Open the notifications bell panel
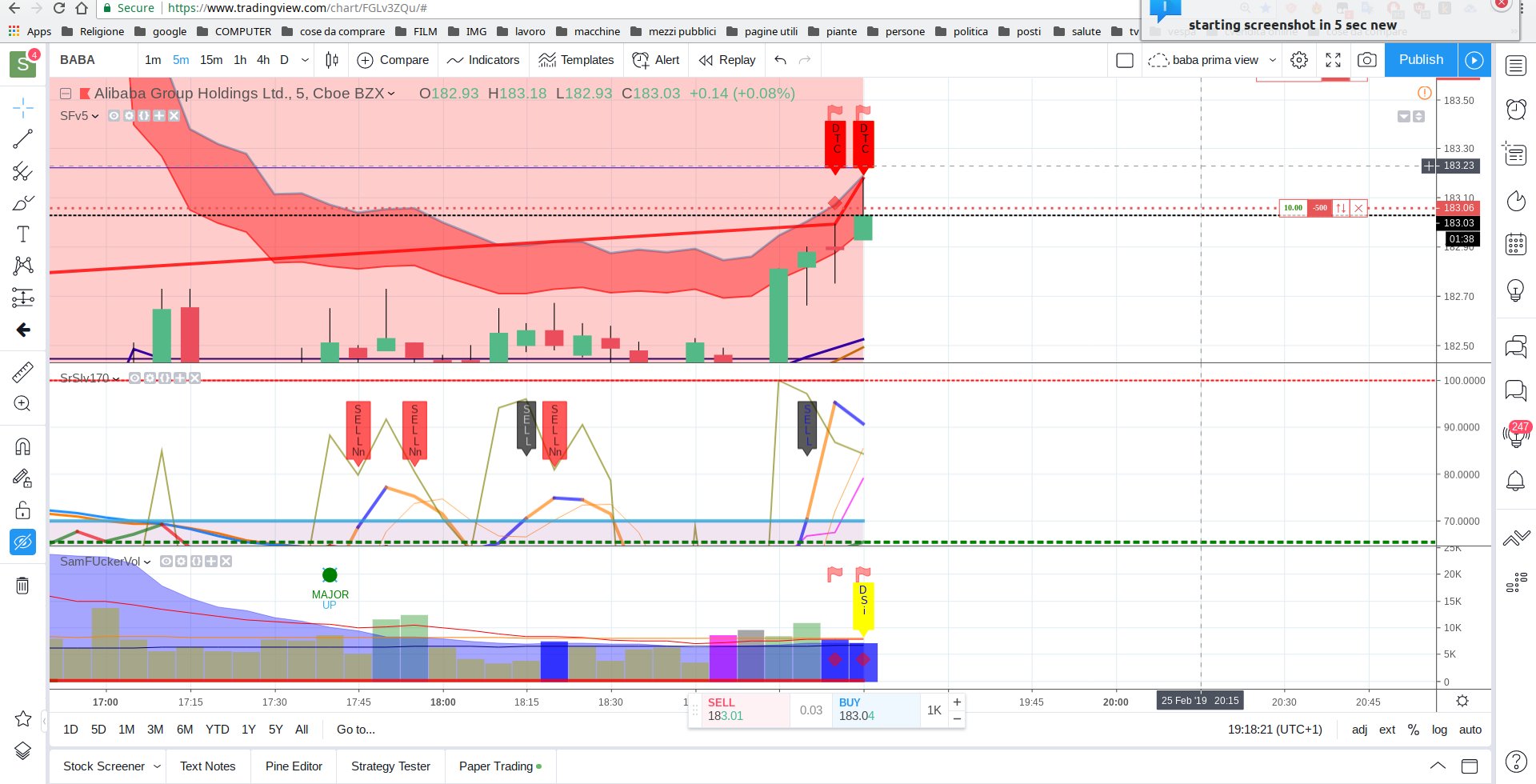The height and width of the screenshot is (784, 1536). 1516,480
